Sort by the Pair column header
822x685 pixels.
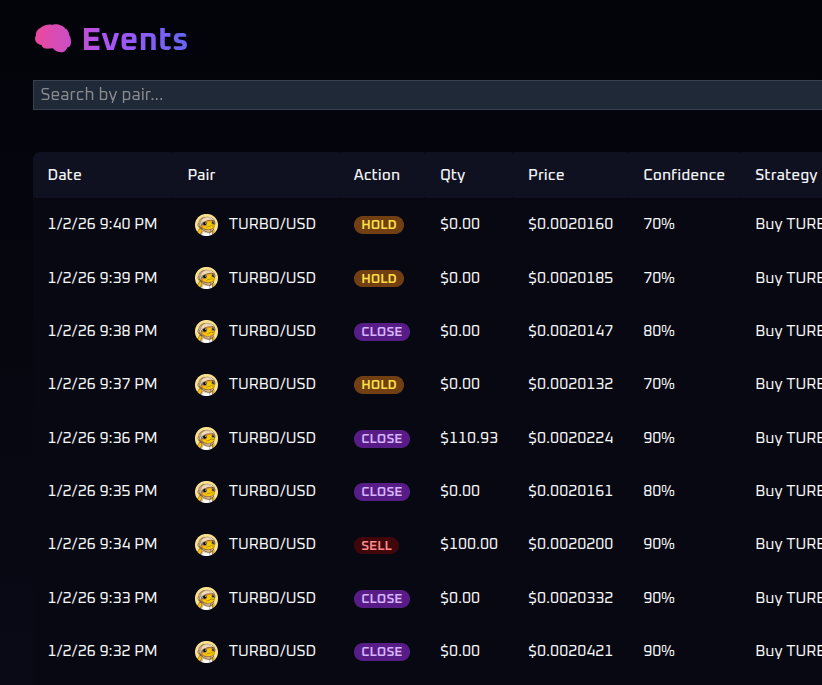coord(201,175)
